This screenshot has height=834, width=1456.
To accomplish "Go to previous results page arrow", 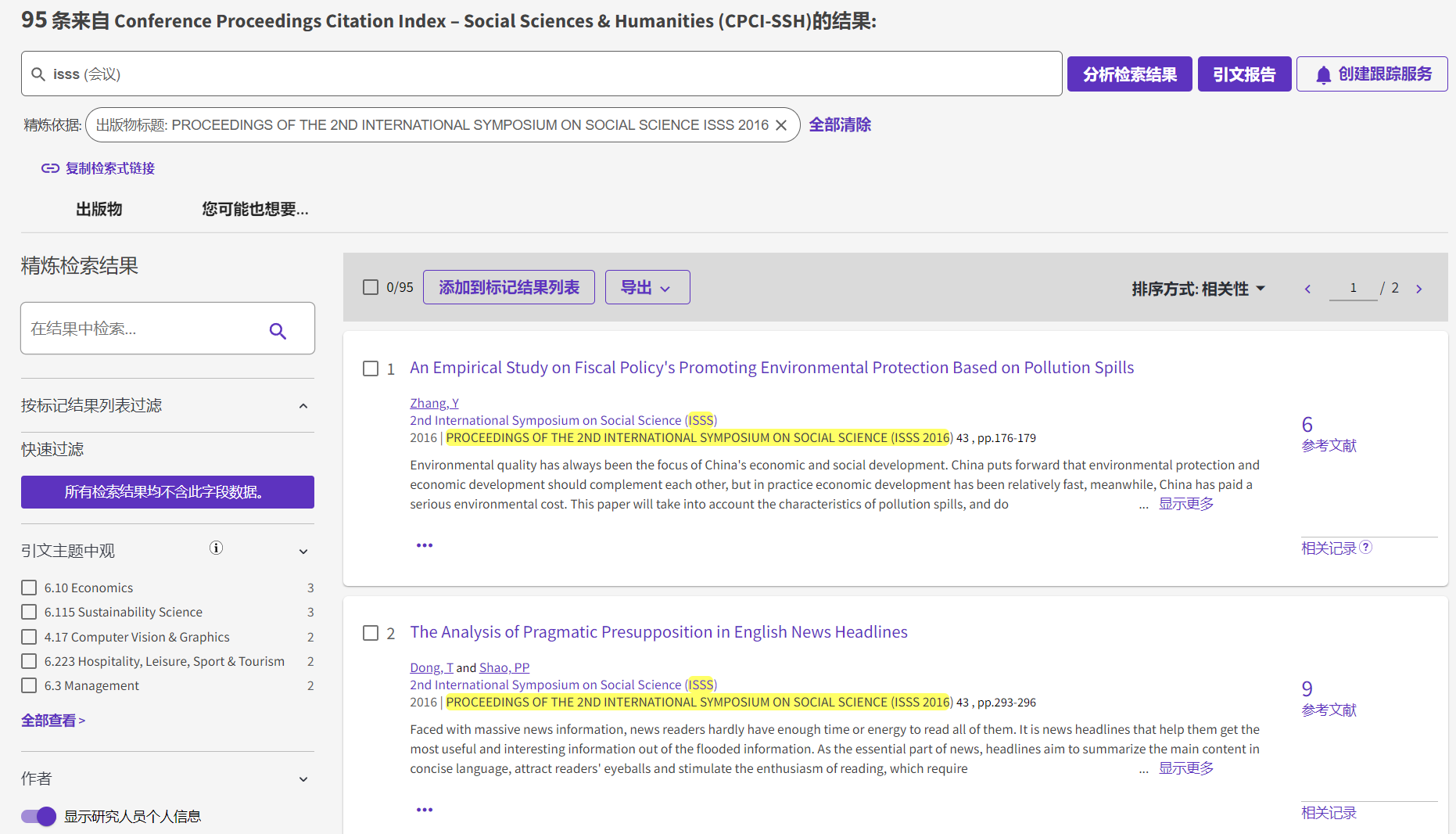I will click(x=1307, y=289).
